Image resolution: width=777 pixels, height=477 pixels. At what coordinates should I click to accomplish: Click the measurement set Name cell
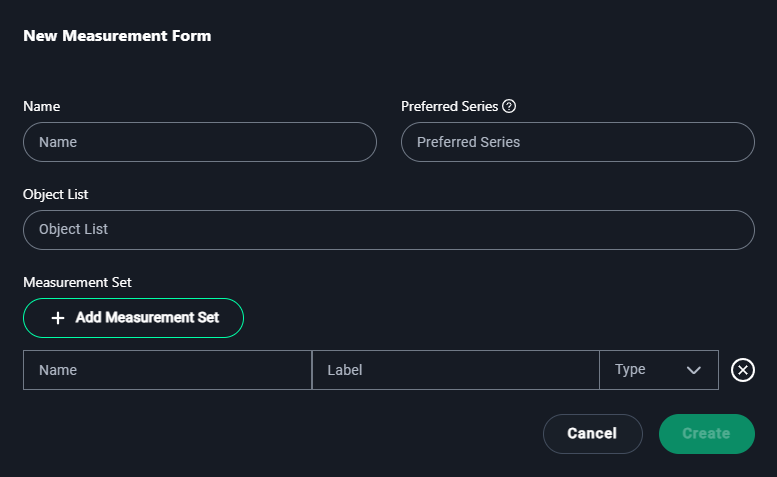click(167, 370)
